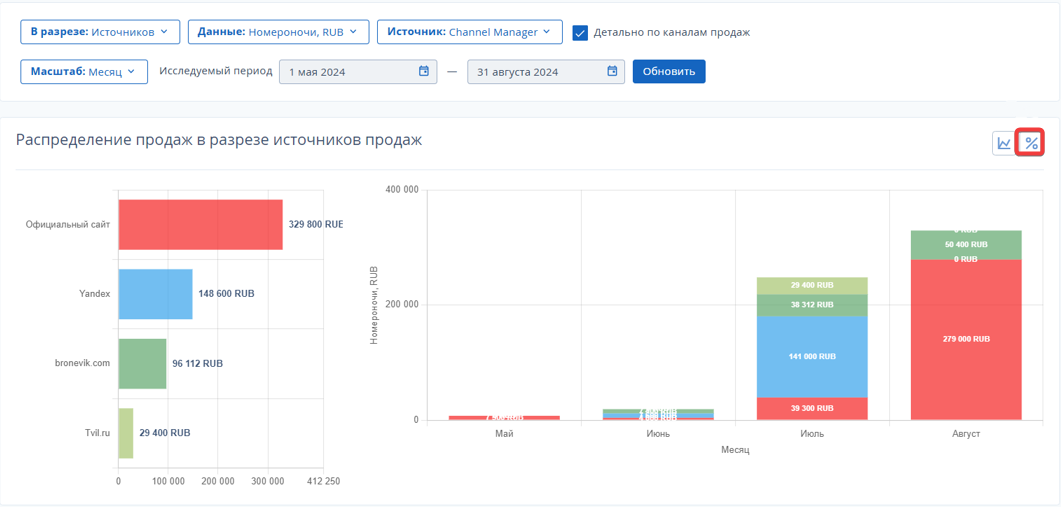This screenshot has width=1061, height=507.
Task: Switch to percent view icon
Action: [1031, 143]
